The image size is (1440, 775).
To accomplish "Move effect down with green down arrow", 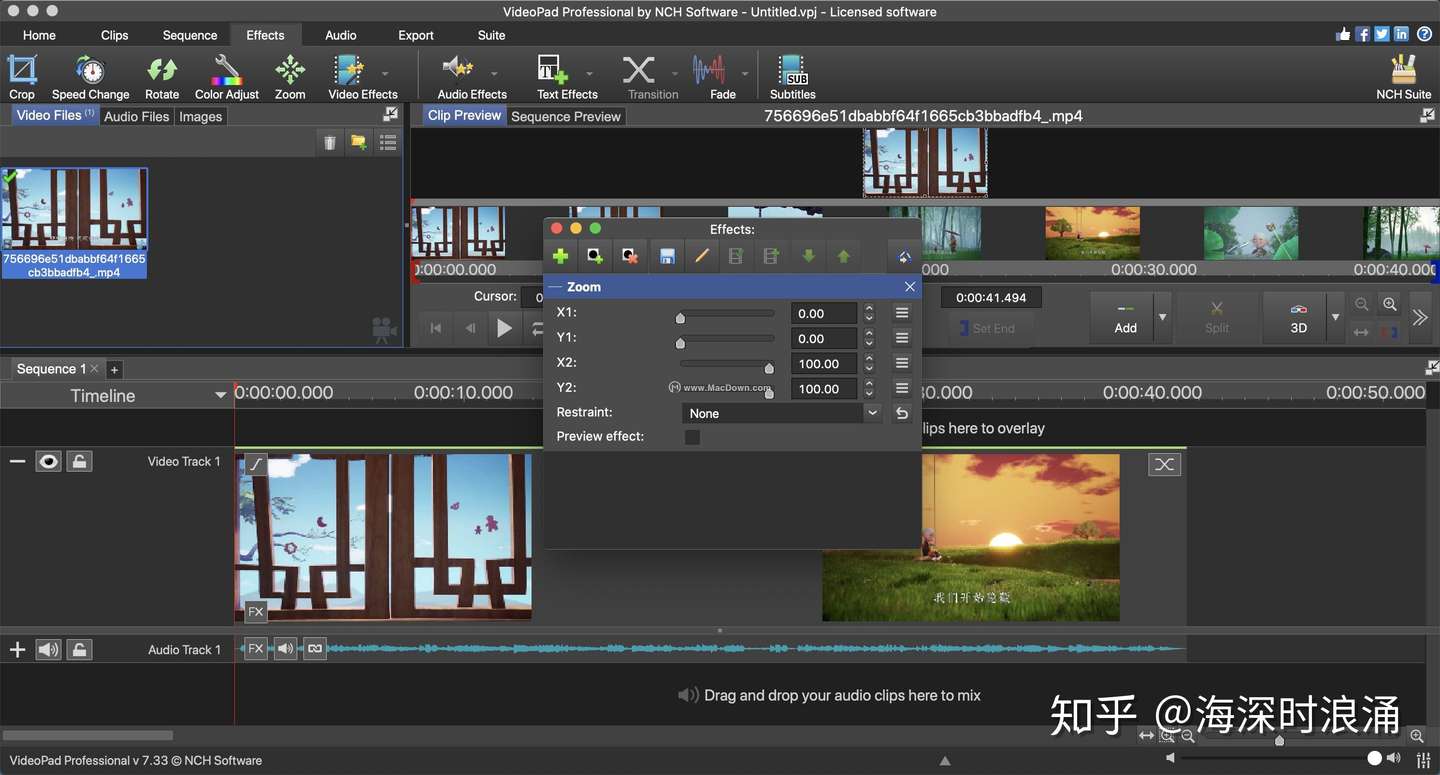I will coord(808,257).
